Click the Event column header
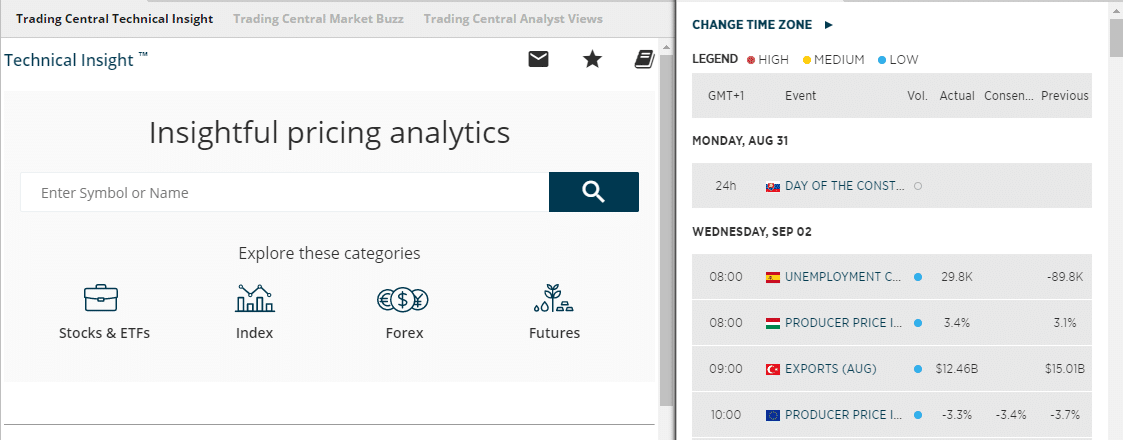Screen dimensions: 1123x440 click(x=801, y=96)
